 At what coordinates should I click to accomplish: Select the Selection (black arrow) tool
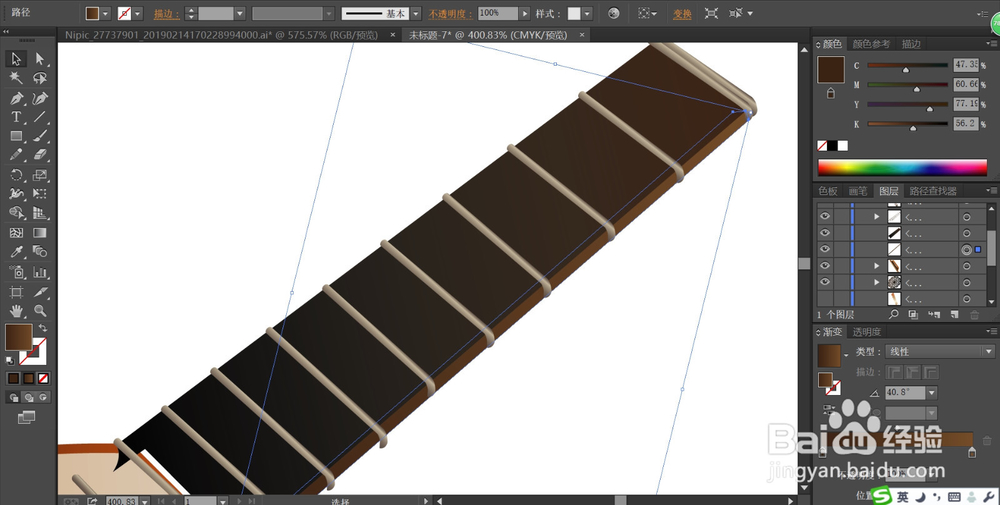(x=16, y=59)
